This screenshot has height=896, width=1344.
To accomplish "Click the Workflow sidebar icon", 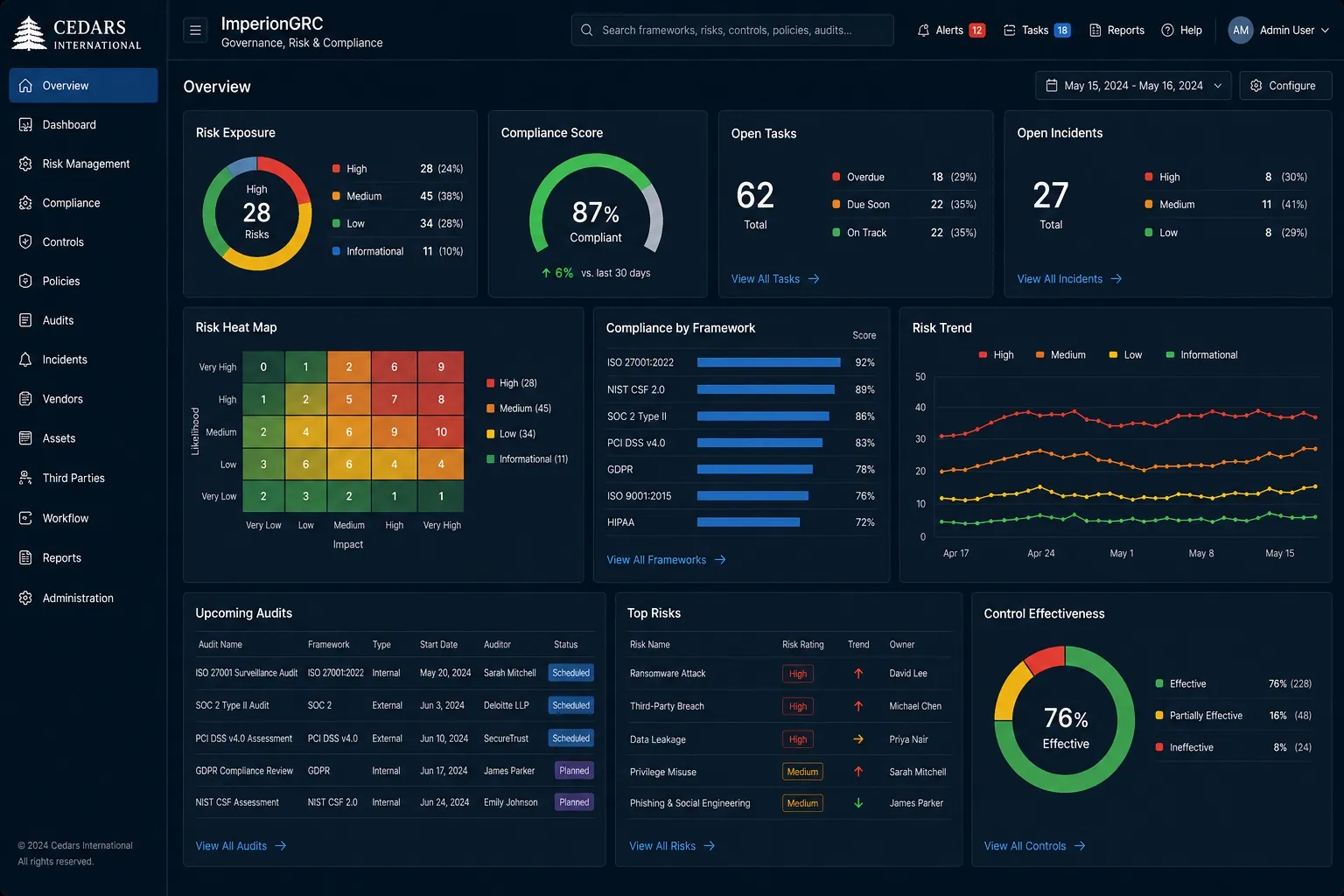I will point(25,518).
